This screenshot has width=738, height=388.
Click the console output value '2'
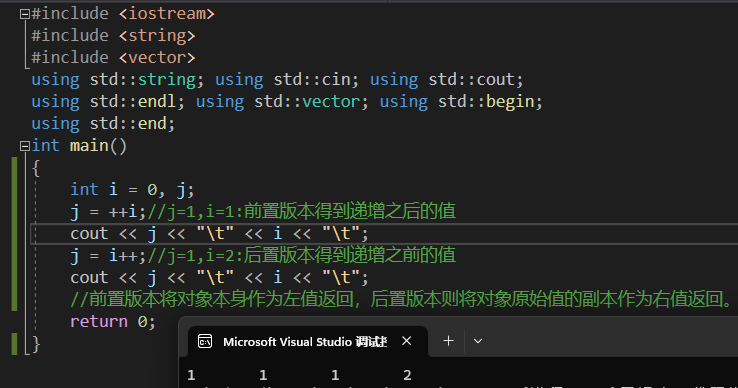pos(407,375)
